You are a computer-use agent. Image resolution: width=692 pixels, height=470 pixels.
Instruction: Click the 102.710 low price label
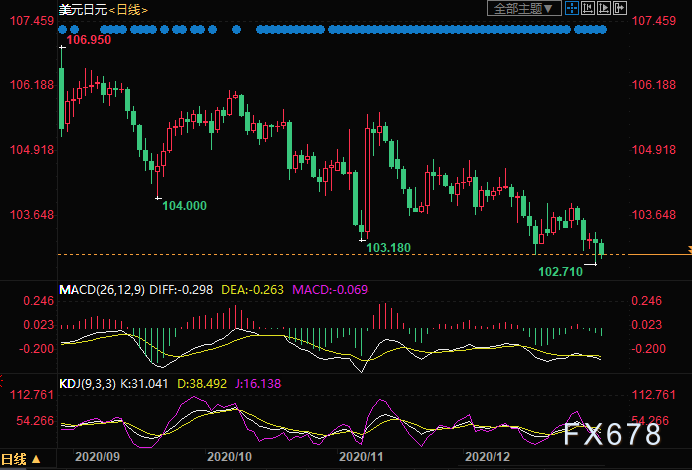560,271
